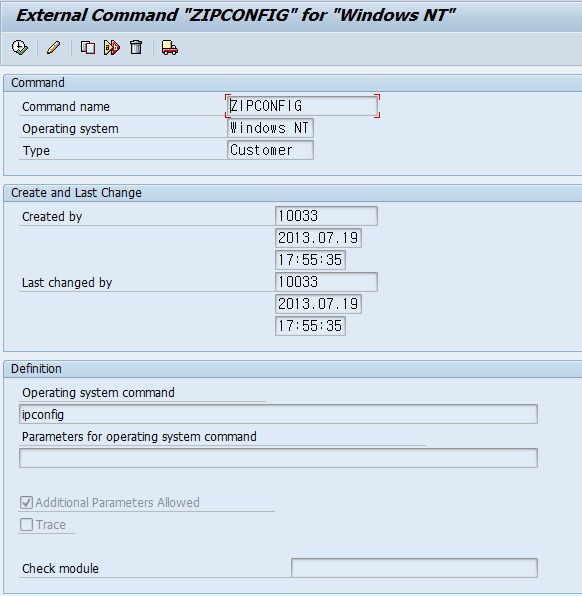Image resolution: width=582 pixels, height=596 pixels.
Task: Click the Rename command arrow icon
Action: point(112,48)
